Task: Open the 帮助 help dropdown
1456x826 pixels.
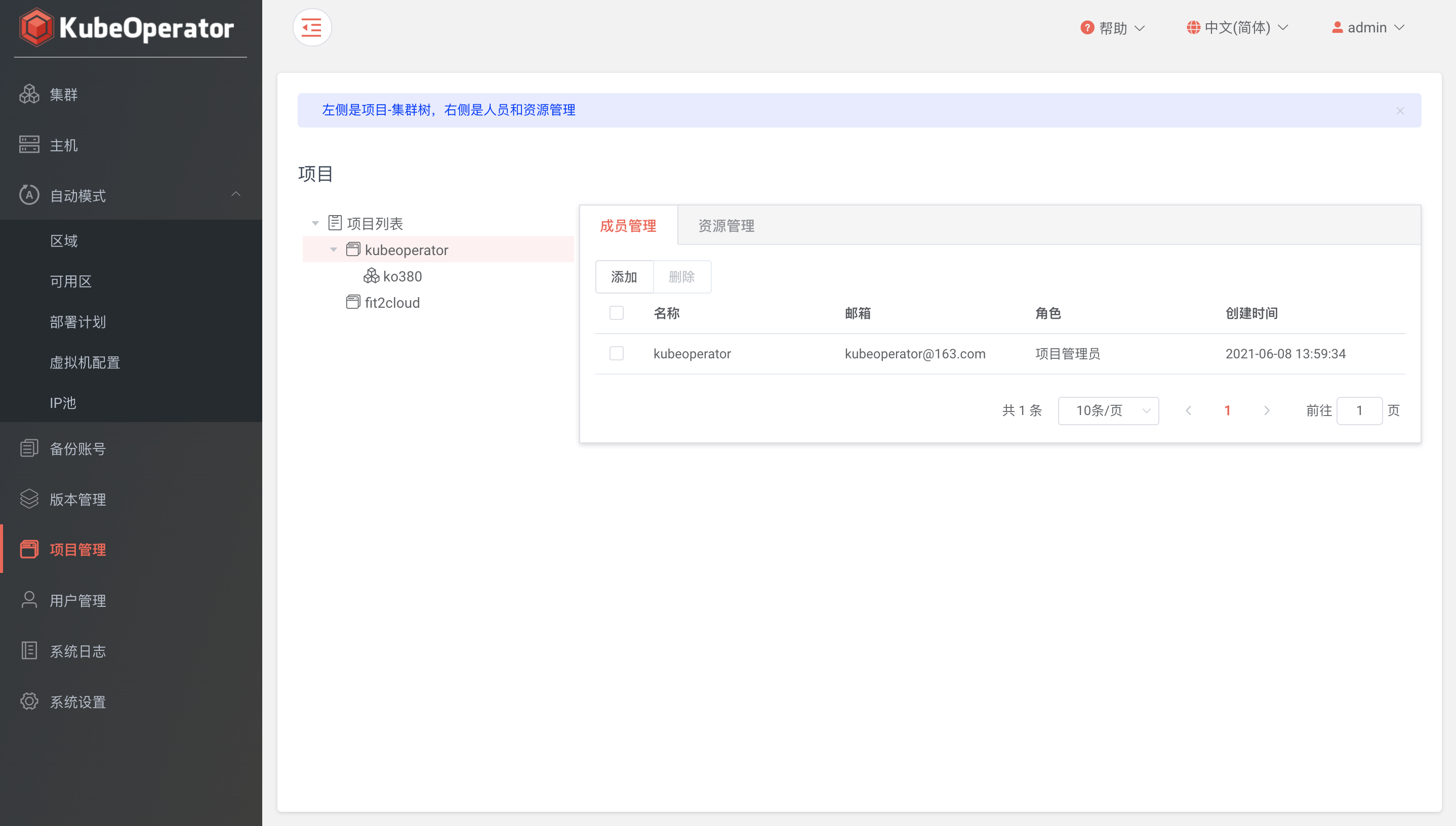Action: (1113, 27)
